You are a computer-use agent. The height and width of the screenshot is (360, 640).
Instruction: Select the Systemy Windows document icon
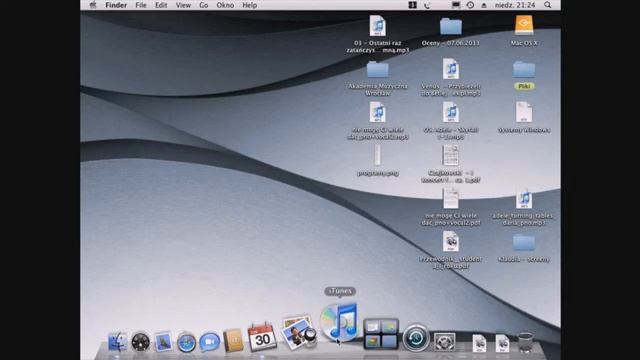click(x=524, y=112)
